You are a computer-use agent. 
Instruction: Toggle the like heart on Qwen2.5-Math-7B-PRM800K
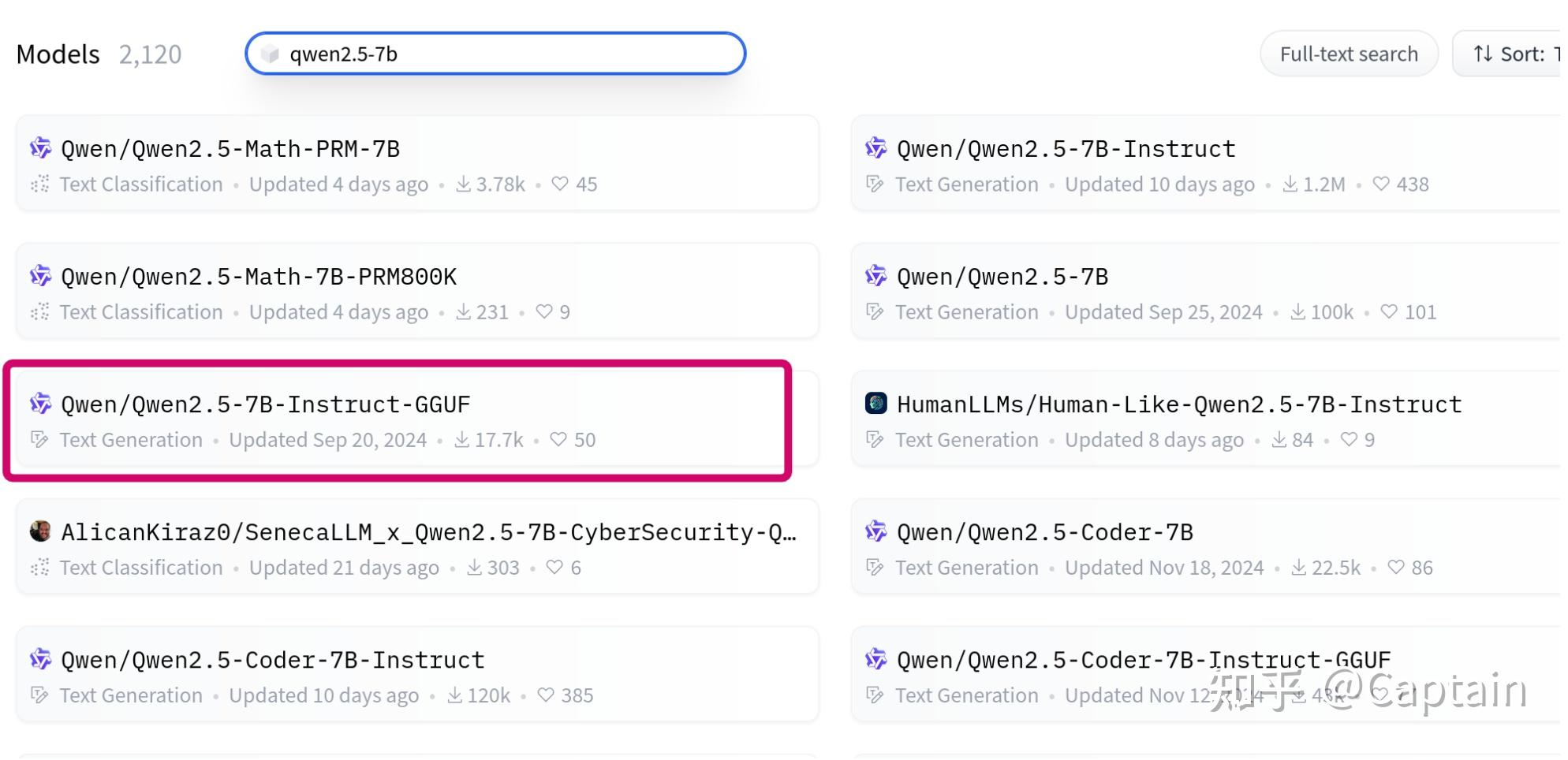point(545,311)
